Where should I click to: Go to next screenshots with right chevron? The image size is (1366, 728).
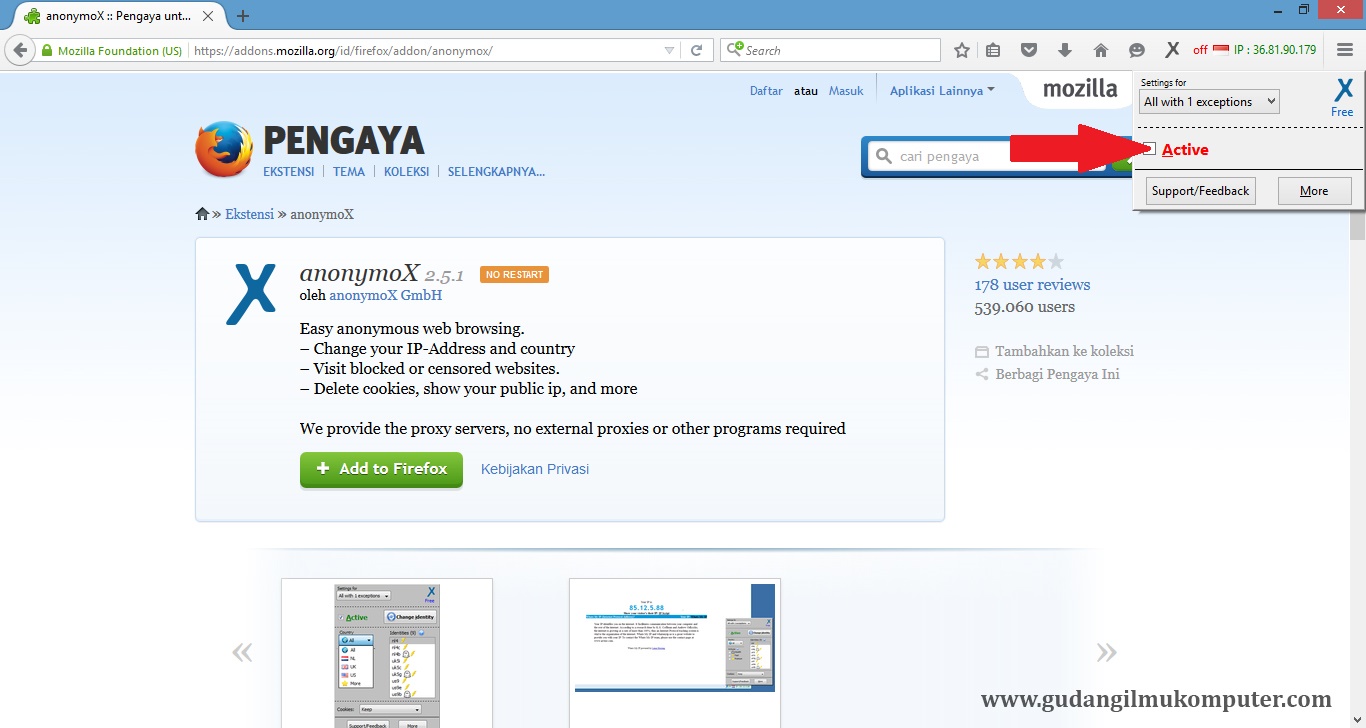(1106, 653)
